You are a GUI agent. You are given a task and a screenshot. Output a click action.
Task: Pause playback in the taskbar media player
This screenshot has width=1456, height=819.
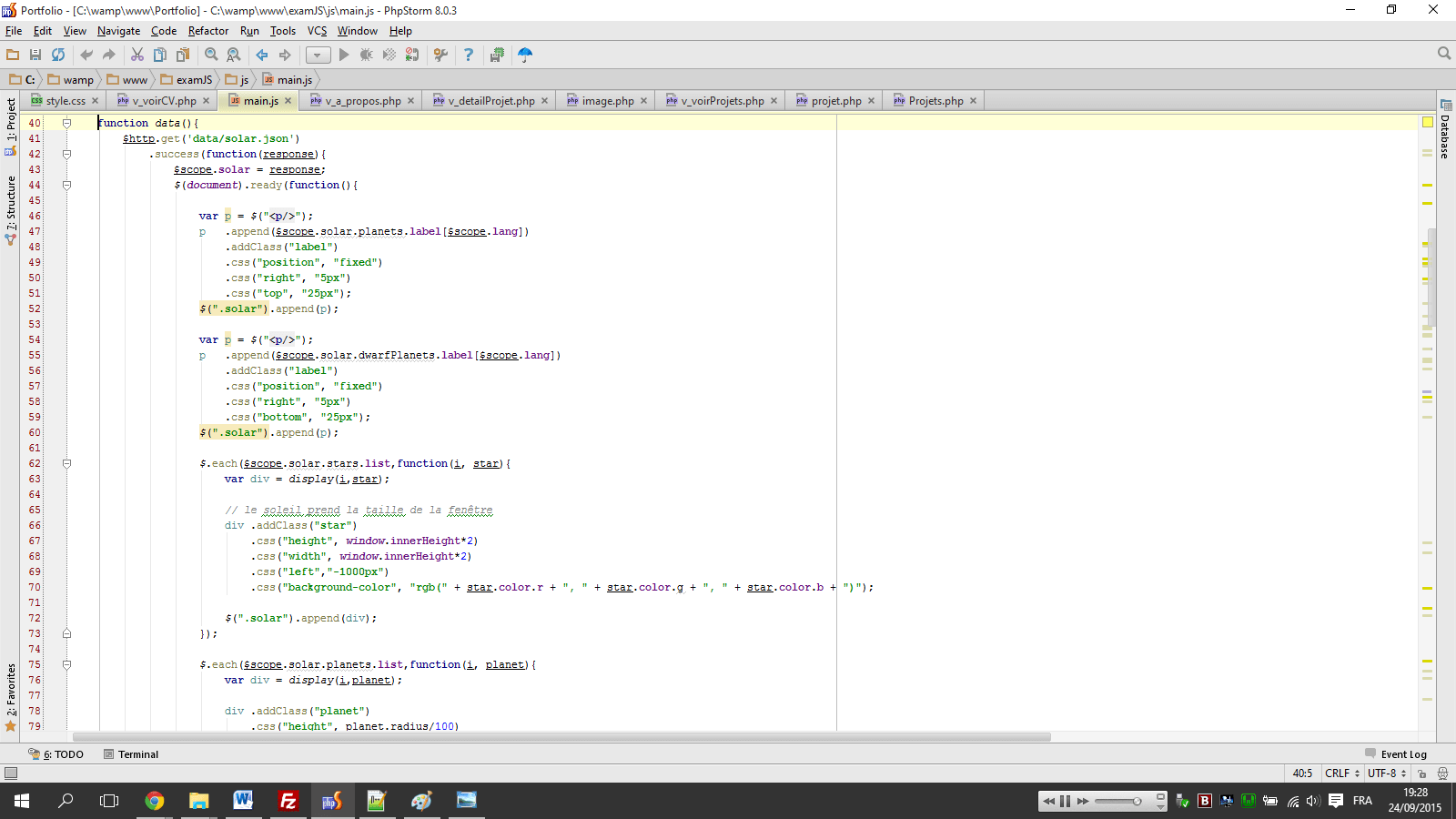pos(1065,801)
